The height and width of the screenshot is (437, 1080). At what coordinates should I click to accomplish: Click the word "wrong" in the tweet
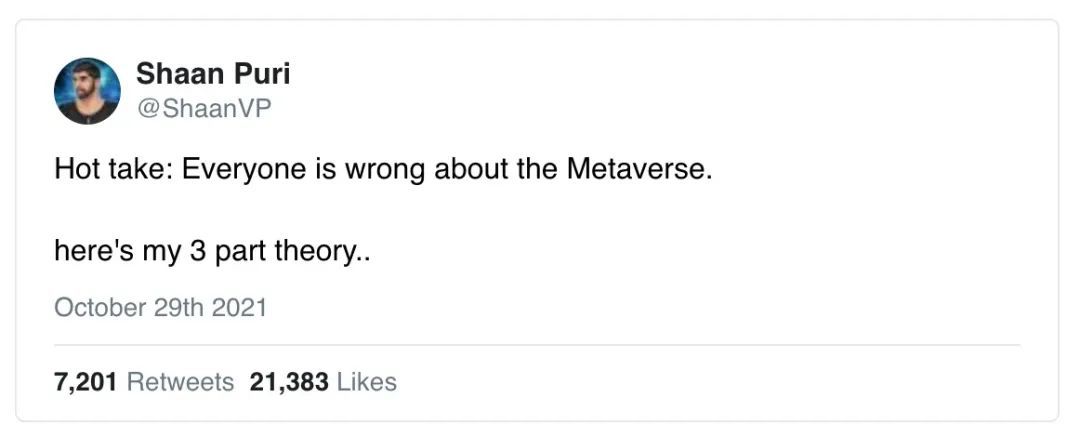coord(386,169)
